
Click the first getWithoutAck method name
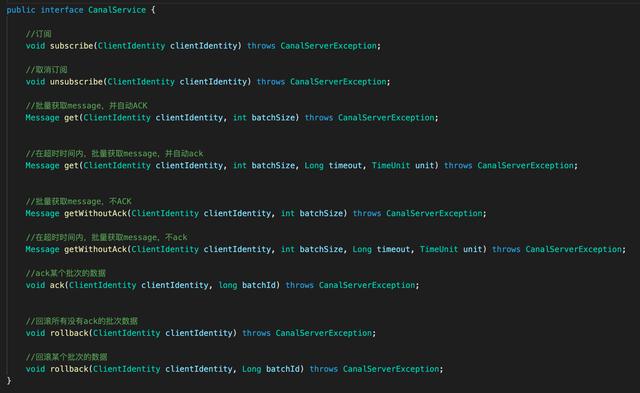(96, 213)
